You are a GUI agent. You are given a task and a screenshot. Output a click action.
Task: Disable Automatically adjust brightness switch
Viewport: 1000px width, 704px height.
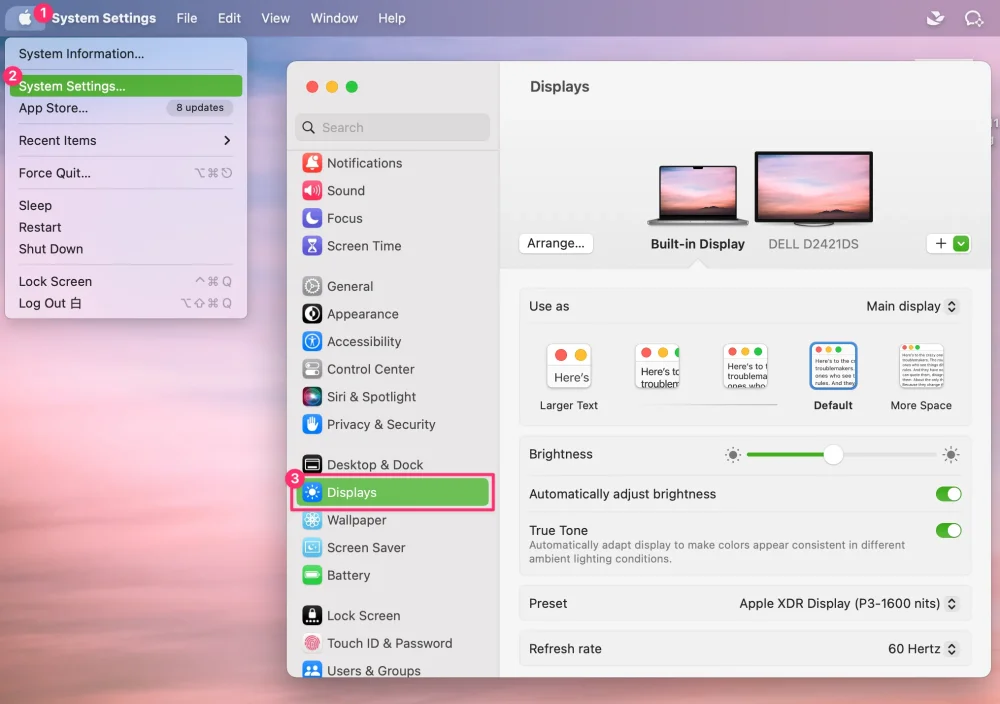(x=948, y=494)
